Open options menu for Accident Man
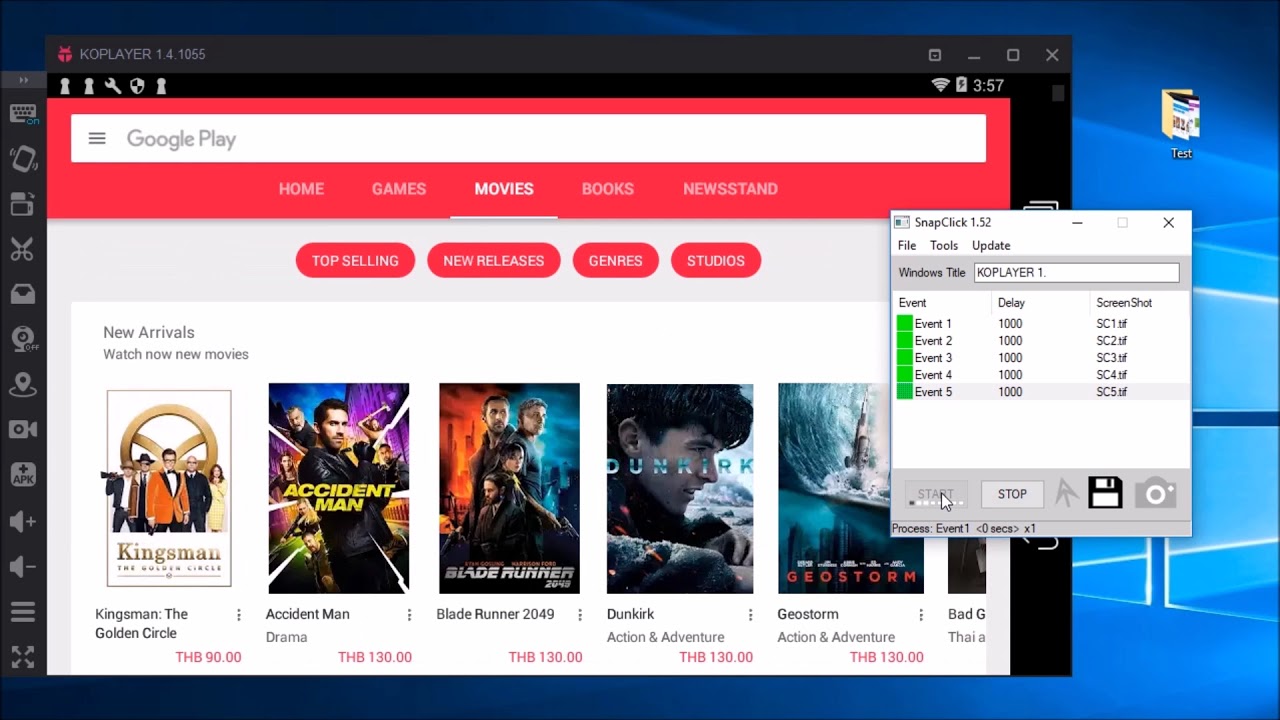 pos(409,615)
